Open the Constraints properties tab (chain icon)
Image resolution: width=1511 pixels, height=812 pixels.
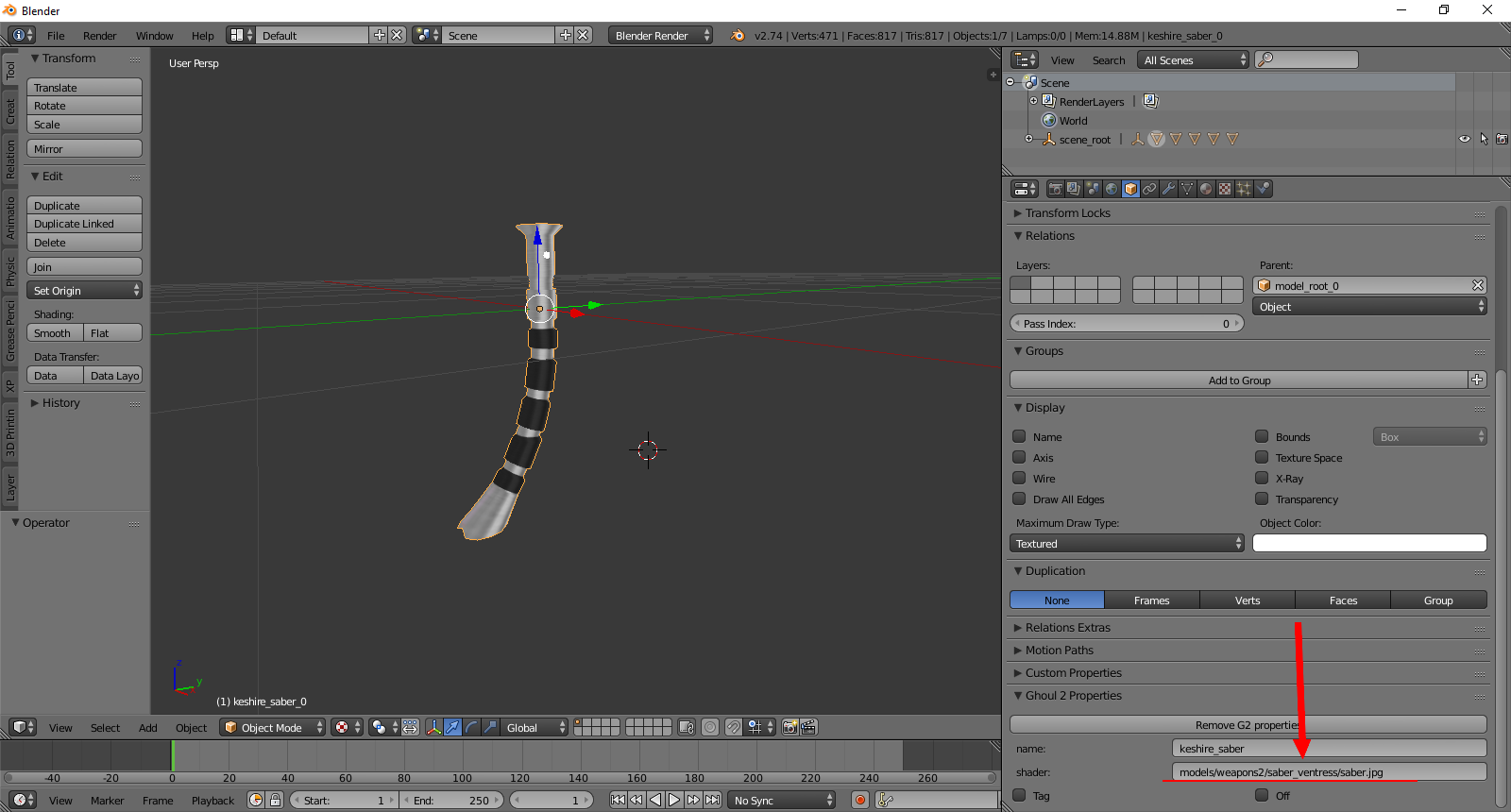click(x=1149, y=189)
